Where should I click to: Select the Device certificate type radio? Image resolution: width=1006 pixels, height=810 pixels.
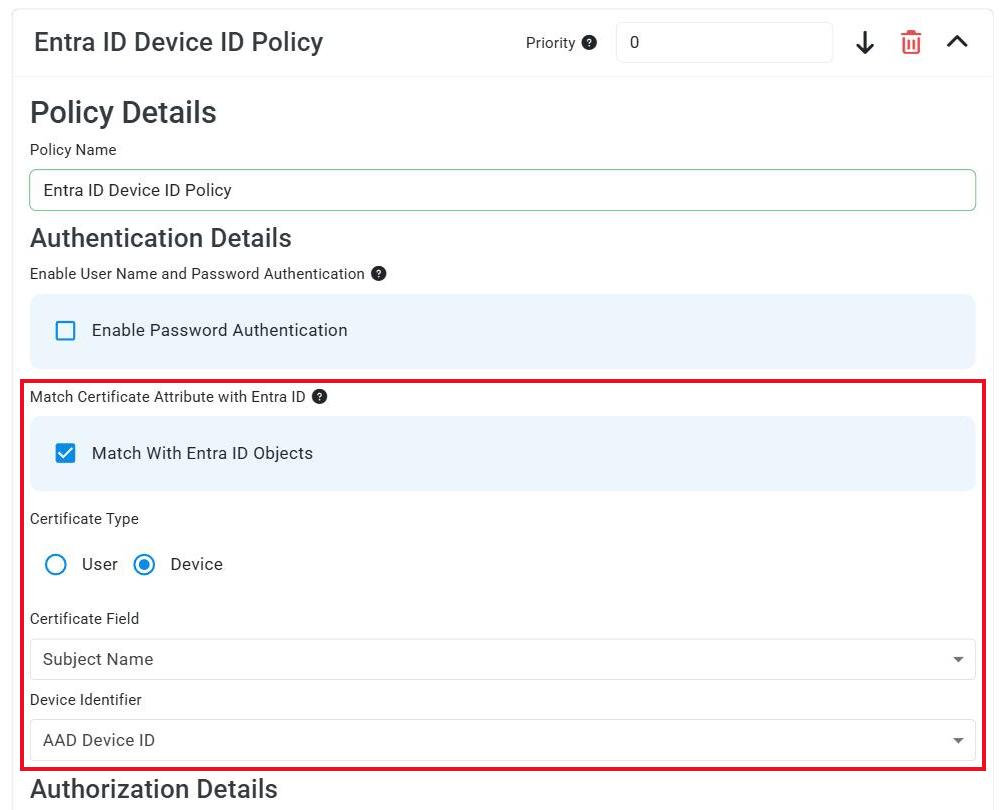(144, 564)
